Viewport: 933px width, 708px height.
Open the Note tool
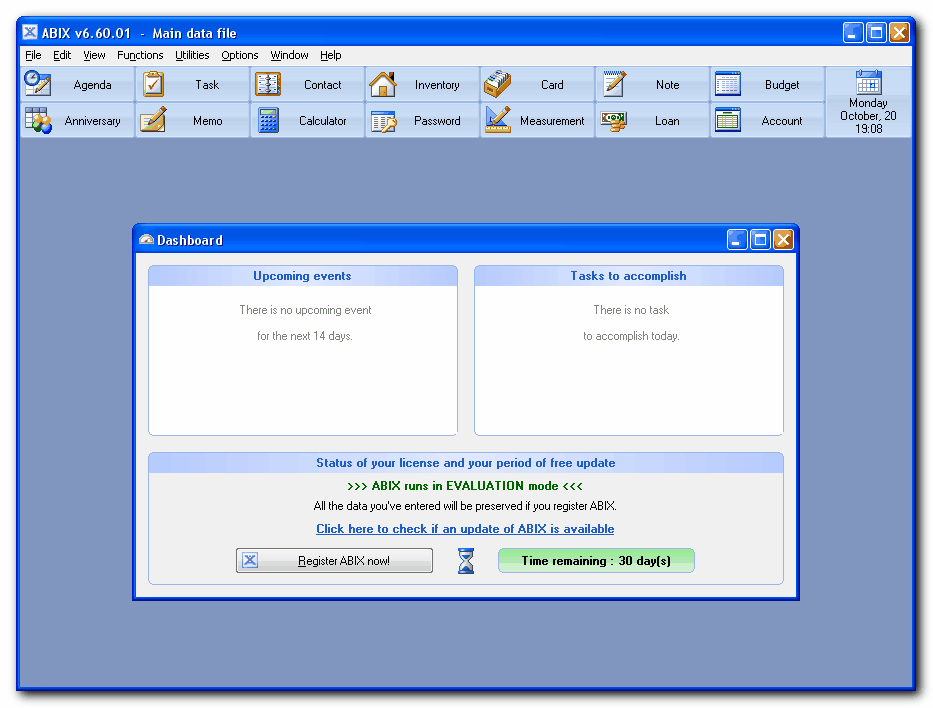(x=651, y=85)
